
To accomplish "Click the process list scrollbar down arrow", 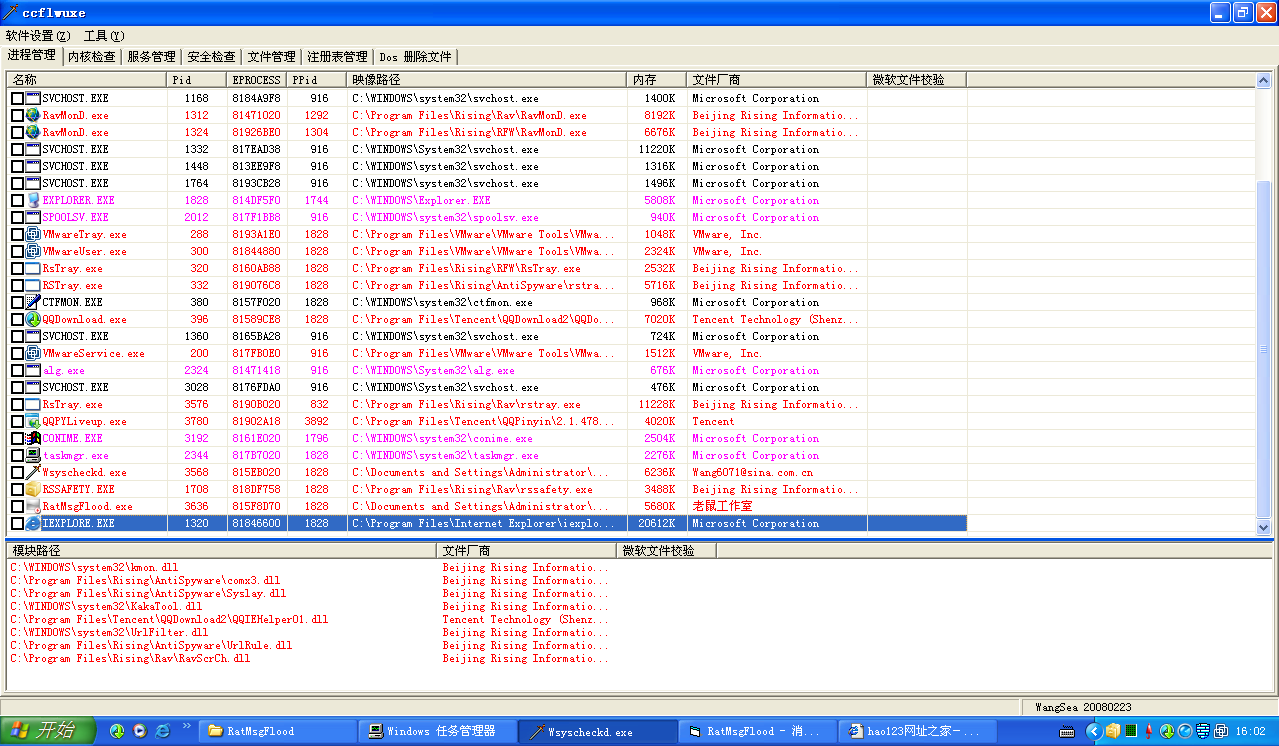I will pyautogui.click(x=1262, y=527).
